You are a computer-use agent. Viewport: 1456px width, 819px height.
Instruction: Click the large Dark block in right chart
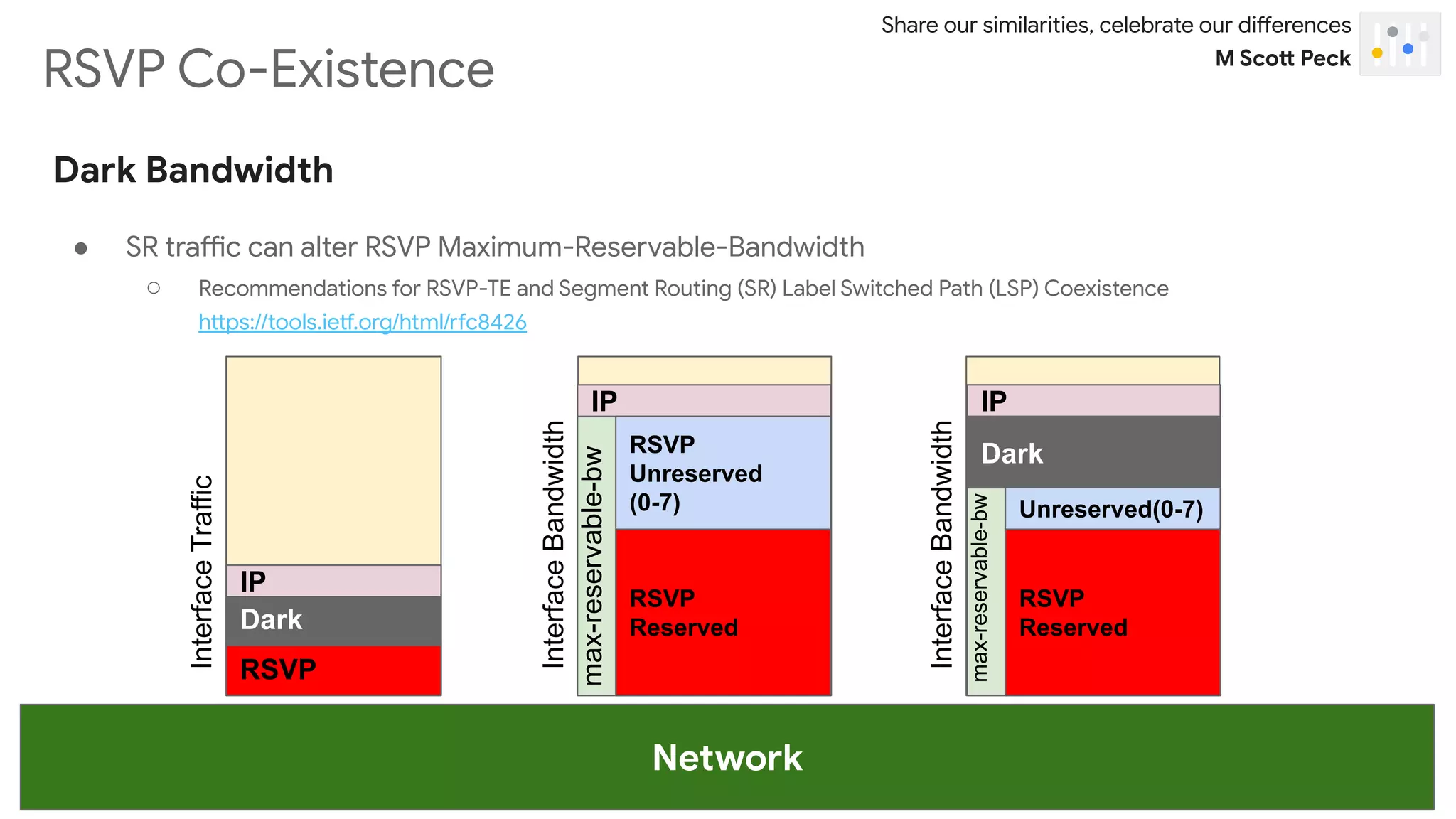click(x=1093, y=453)
